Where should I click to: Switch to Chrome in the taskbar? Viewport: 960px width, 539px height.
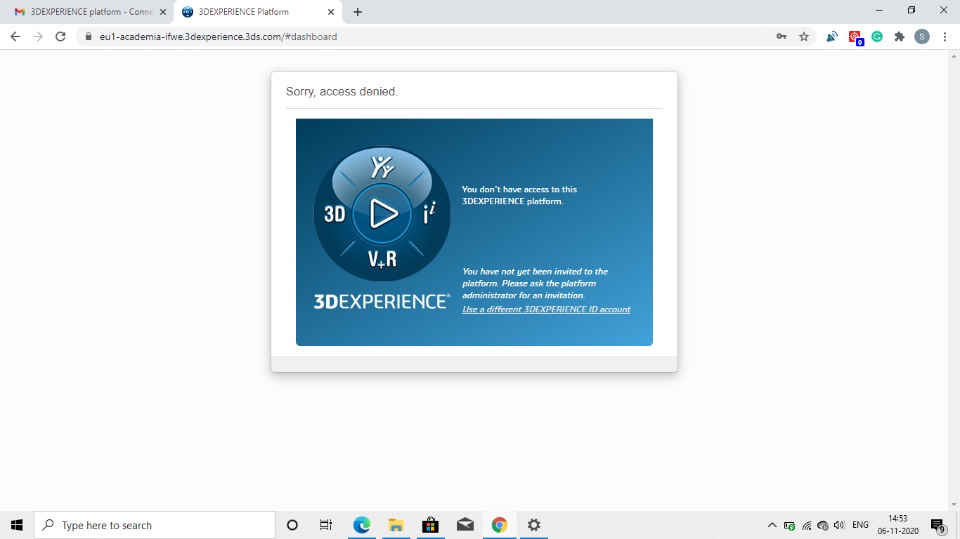(500, 525)
